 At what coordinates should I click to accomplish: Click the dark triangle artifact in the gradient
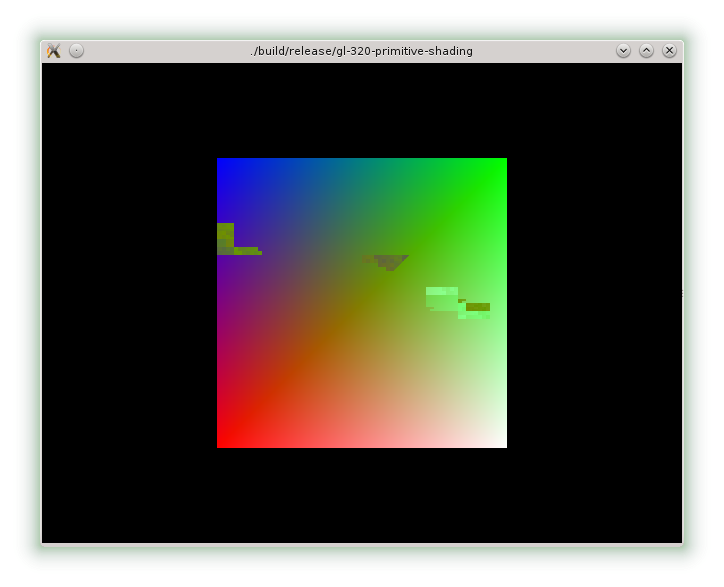[x=390, y=261]
